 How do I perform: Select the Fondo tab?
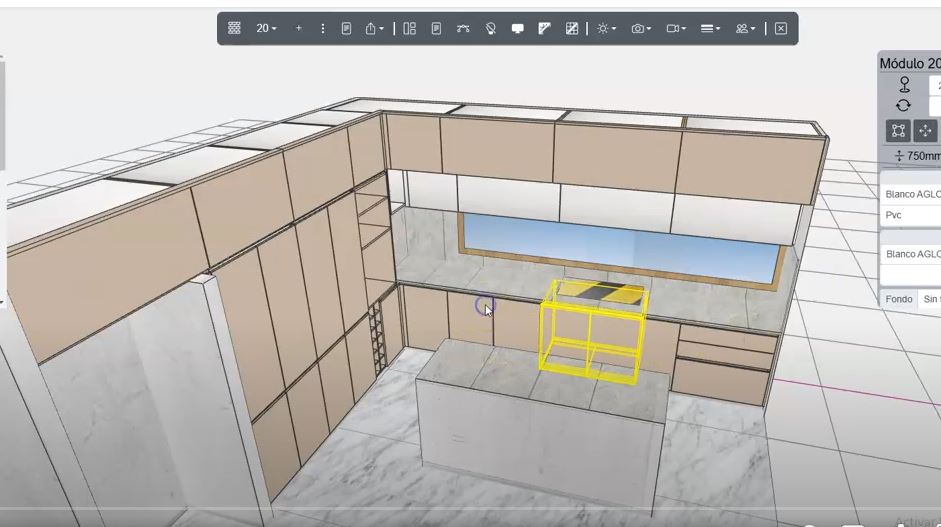(x=898, y=299)
